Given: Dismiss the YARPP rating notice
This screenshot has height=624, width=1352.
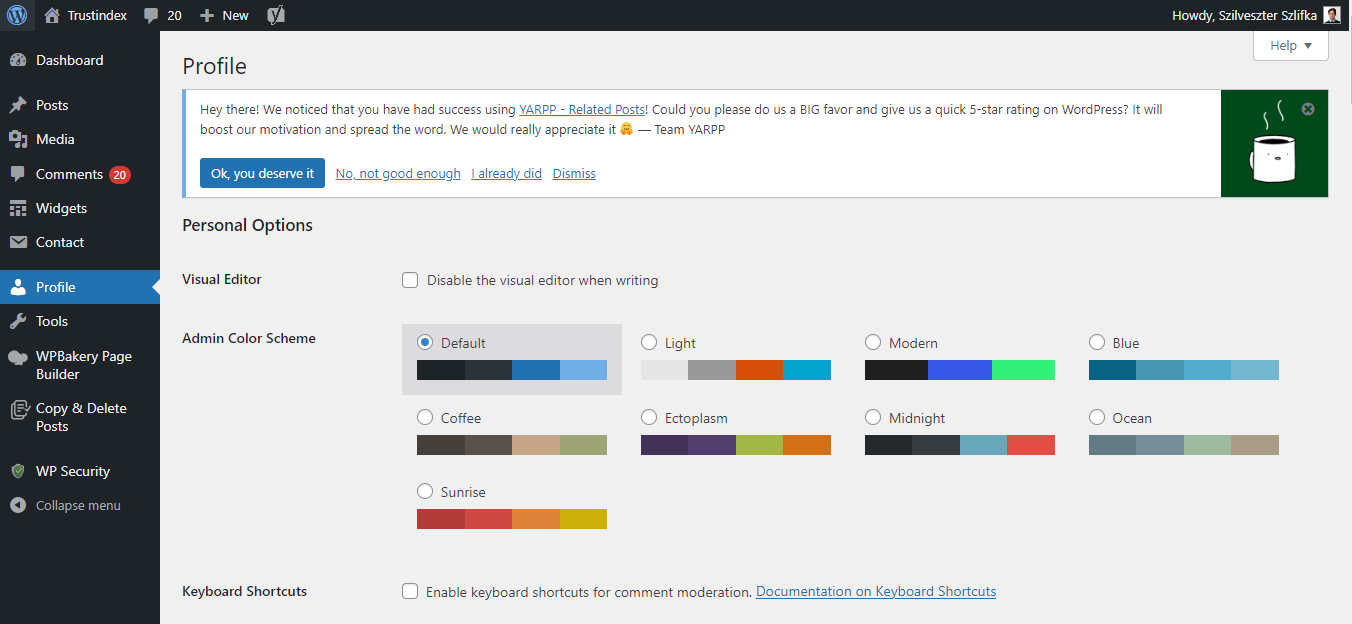Looking at the screenshot, I should tap(573, 173).
